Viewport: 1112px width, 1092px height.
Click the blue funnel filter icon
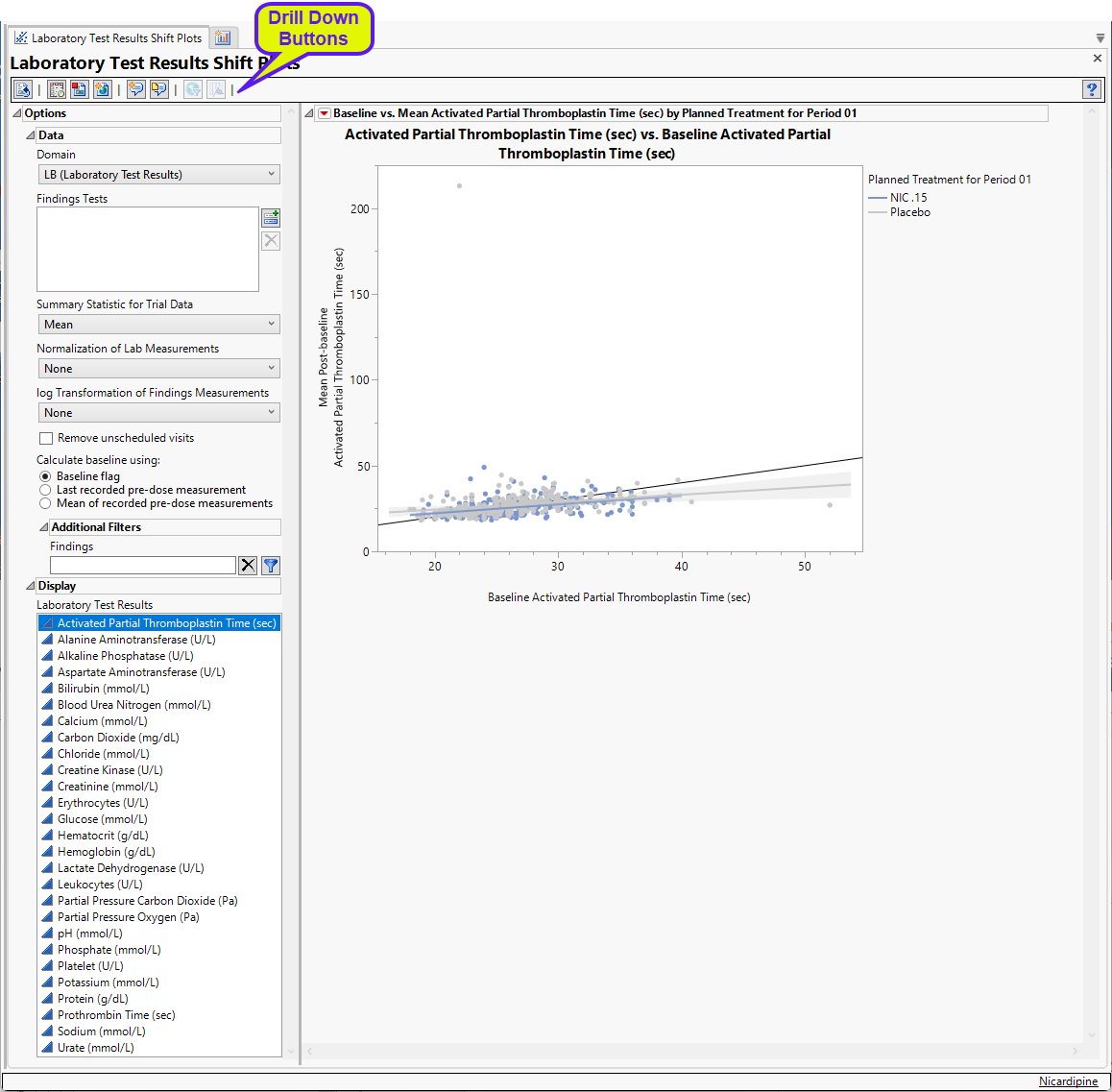[271, 566]
